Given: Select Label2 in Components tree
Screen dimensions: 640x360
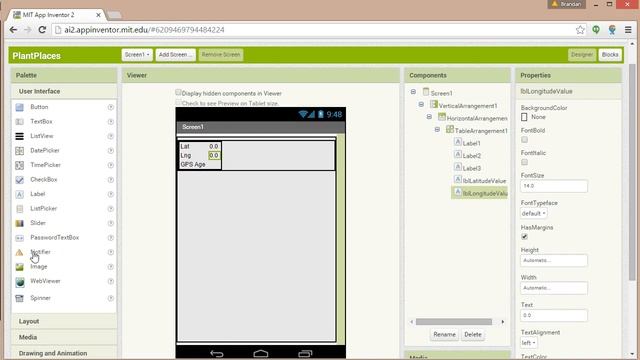Looking at the screenshot, I should 471,156.
